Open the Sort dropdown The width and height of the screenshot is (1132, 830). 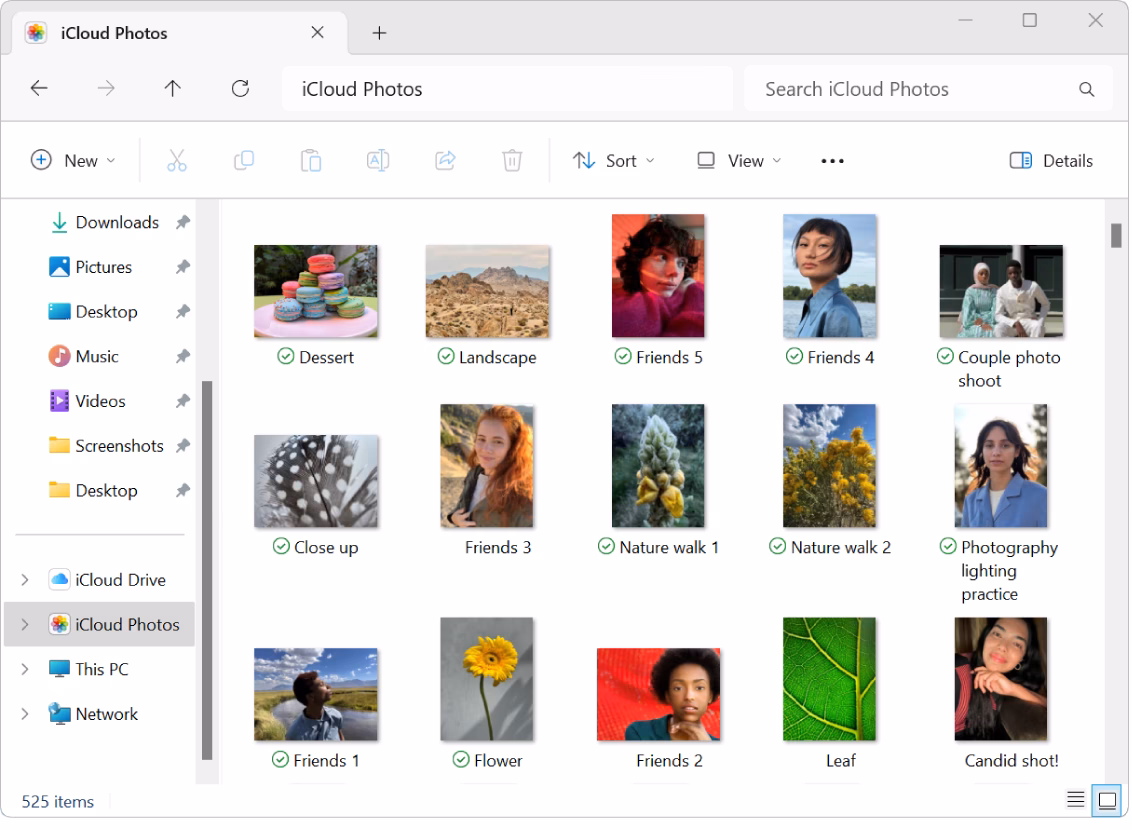(x=613, y=160)
